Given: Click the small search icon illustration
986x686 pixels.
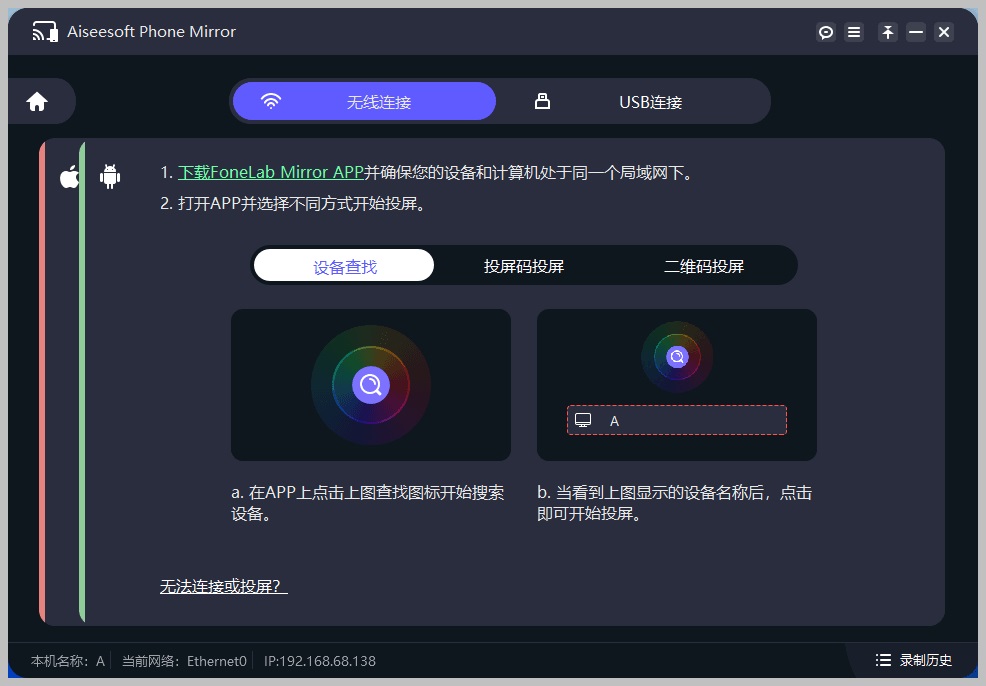Looking at the screenshot, I should (677, 357).
